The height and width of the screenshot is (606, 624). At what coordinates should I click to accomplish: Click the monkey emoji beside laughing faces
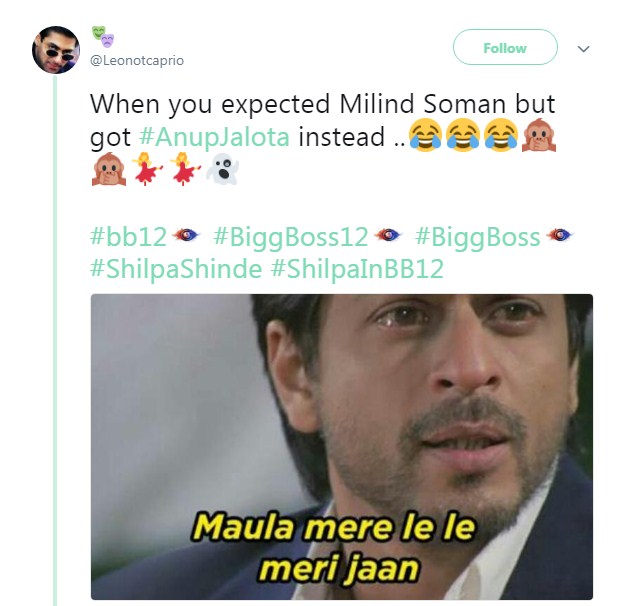pos(539,135)
